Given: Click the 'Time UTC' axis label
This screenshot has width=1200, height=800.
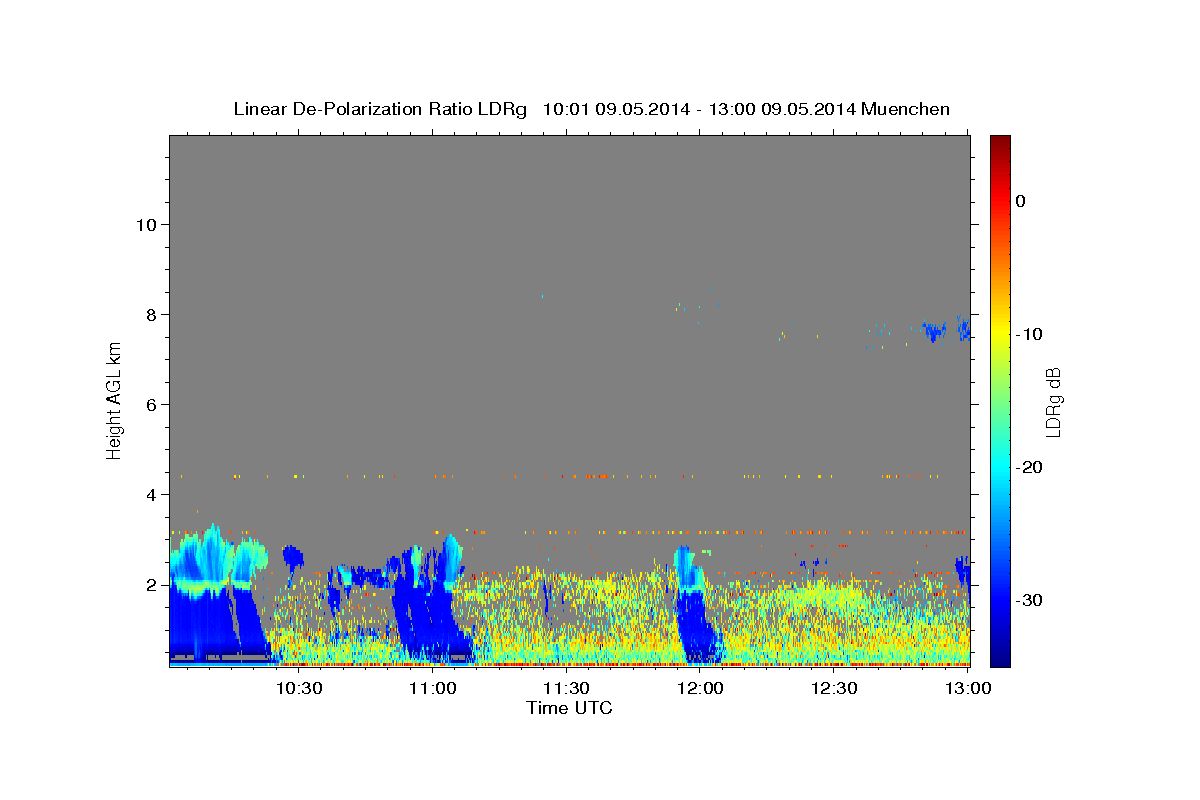Looking at the screenshot, I should pyautogui.click(x=569, y=708).
